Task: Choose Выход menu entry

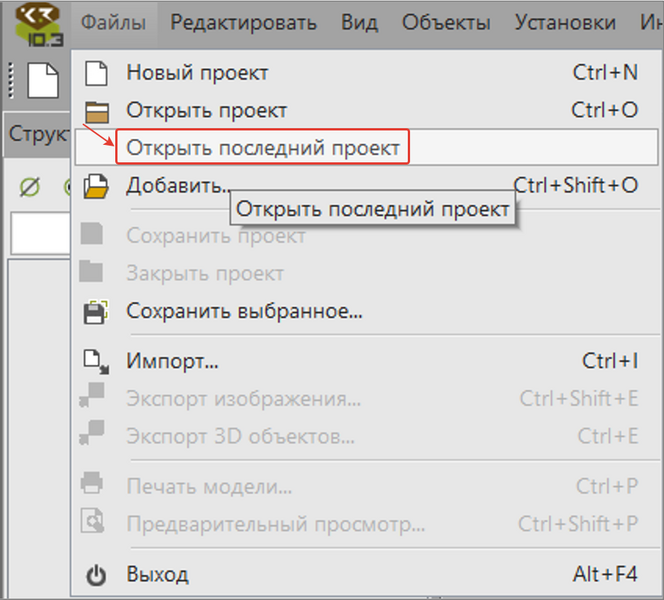Action: 366,575
